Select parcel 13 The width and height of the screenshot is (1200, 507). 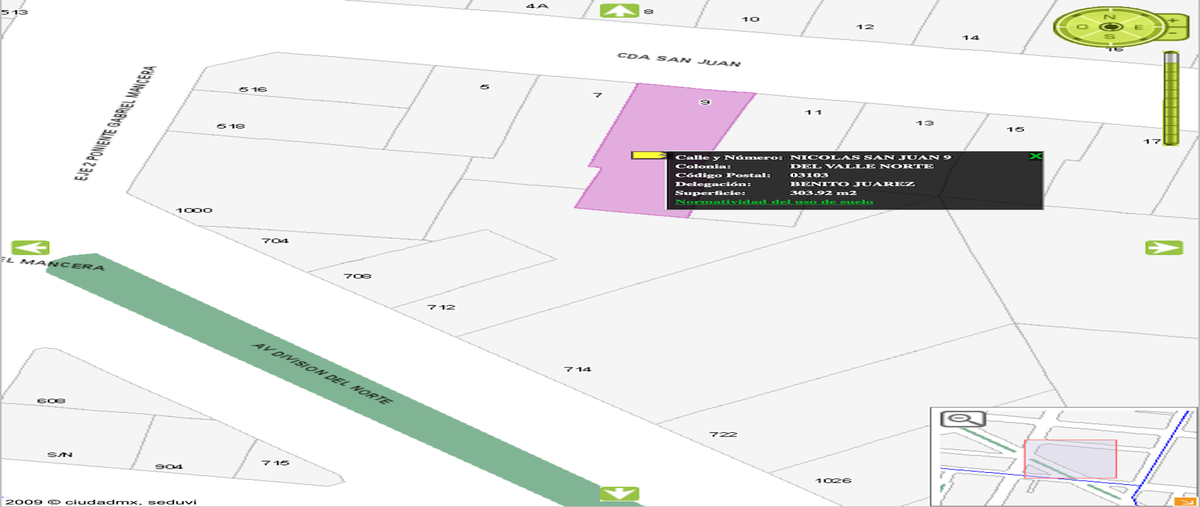(925, 123)
